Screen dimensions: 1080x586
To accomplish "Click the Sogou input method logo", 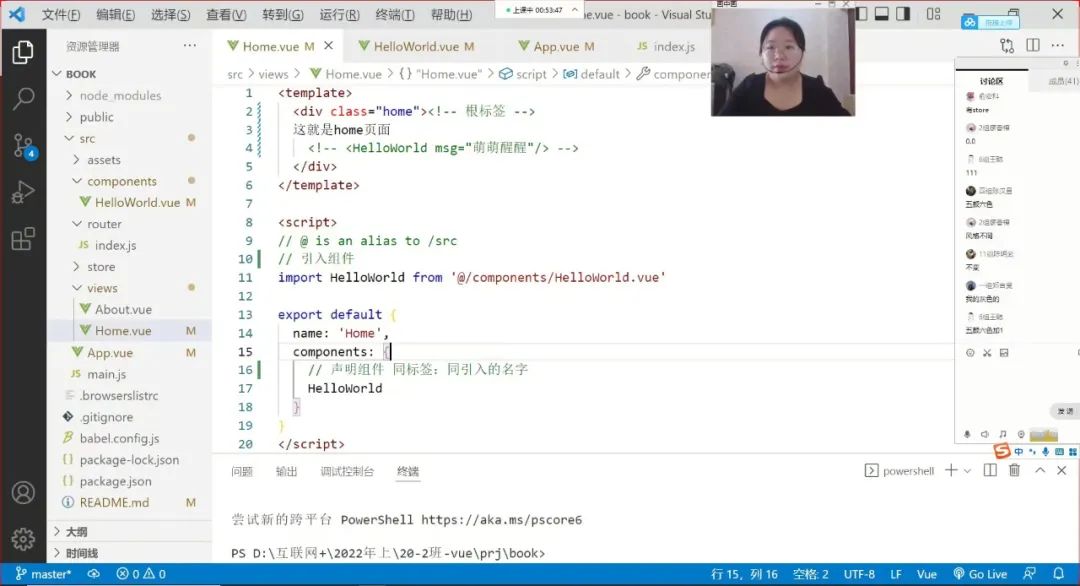I will pos(1001,451).
